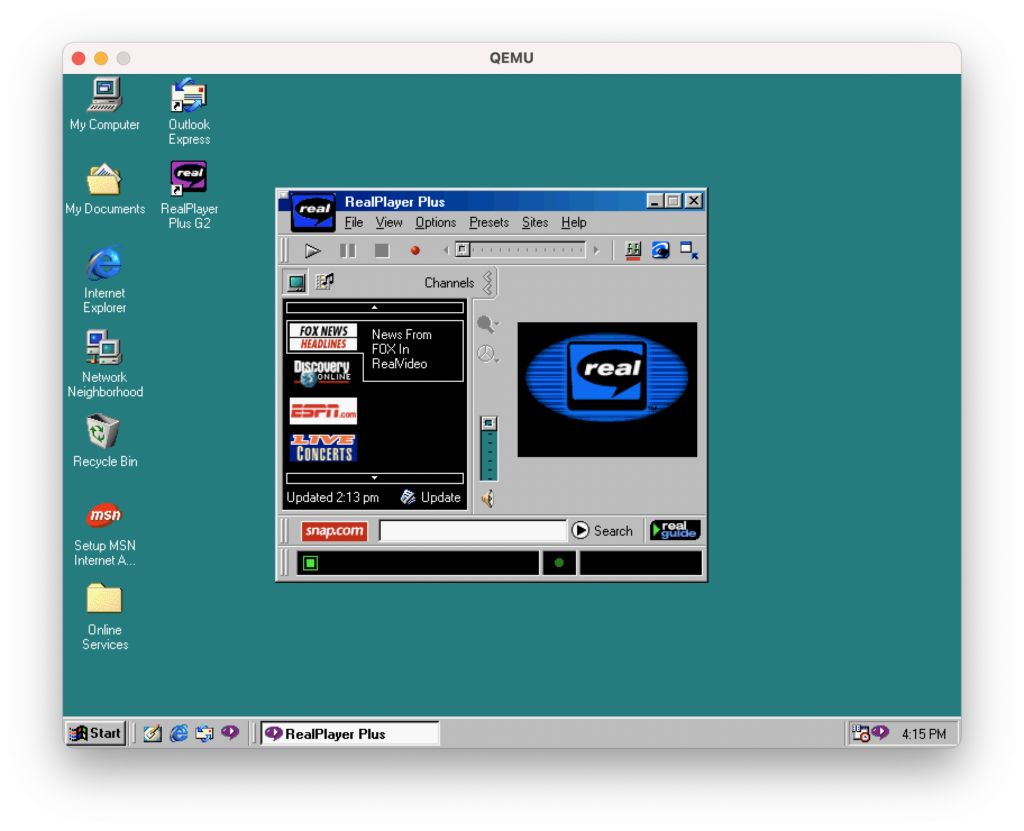Select the RealPlayer Plus G2 desktop shortcut

click(x=189, y=195)
